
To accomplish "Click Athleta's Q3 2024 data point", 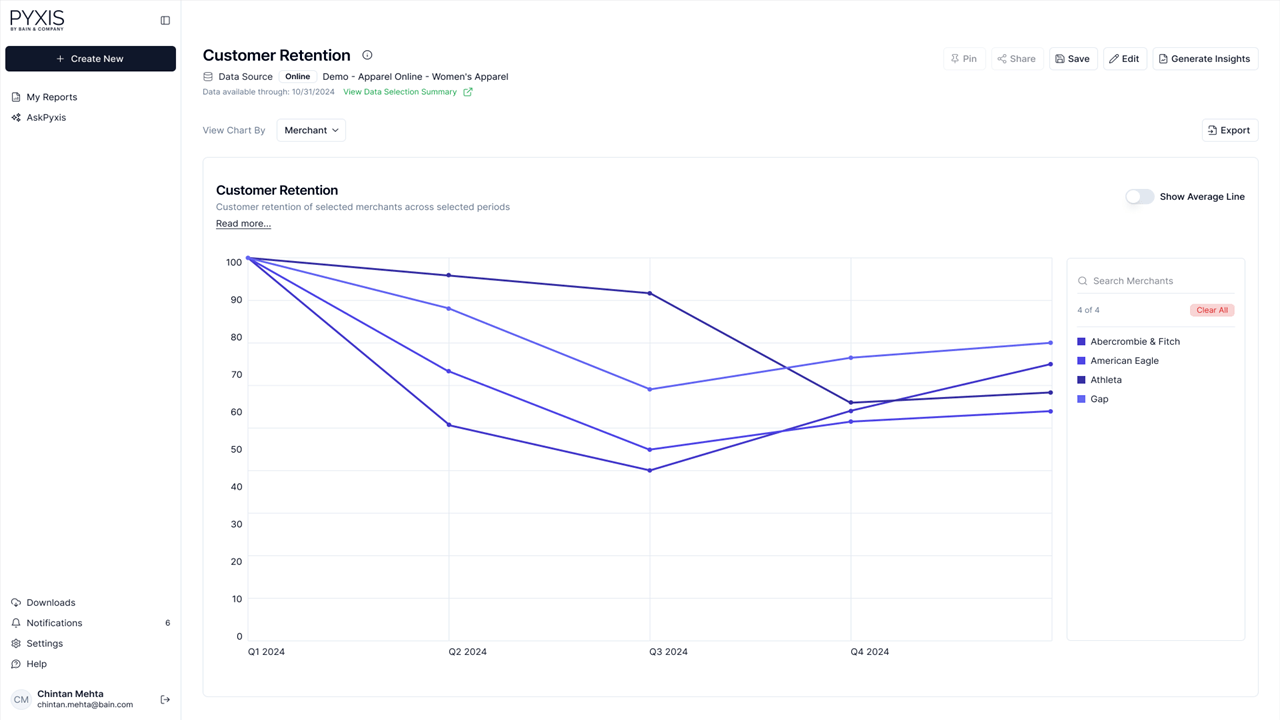I will click(650, 293).
